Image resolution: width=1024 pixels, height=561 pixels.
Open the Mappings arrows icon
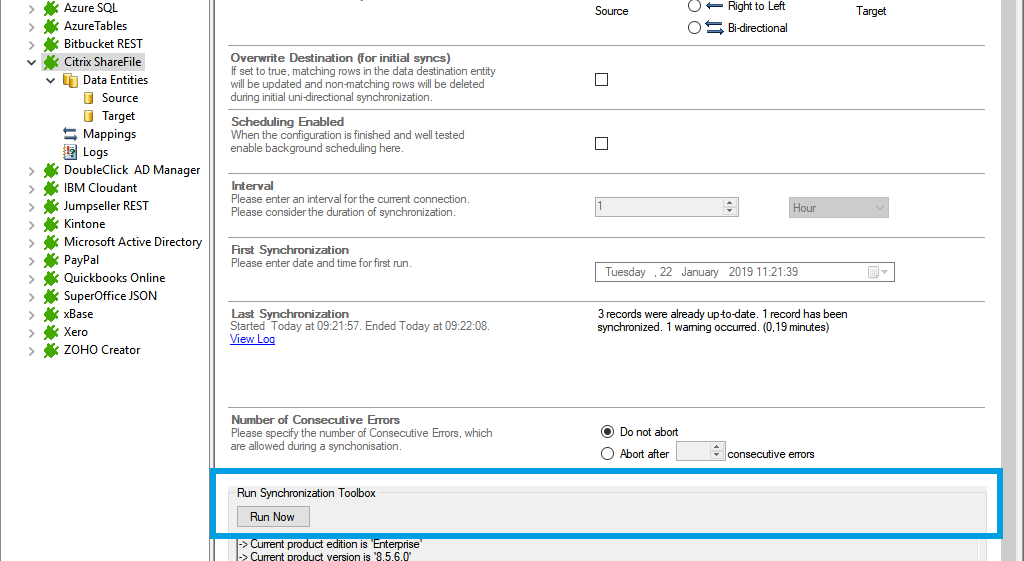tap(70, 134)
